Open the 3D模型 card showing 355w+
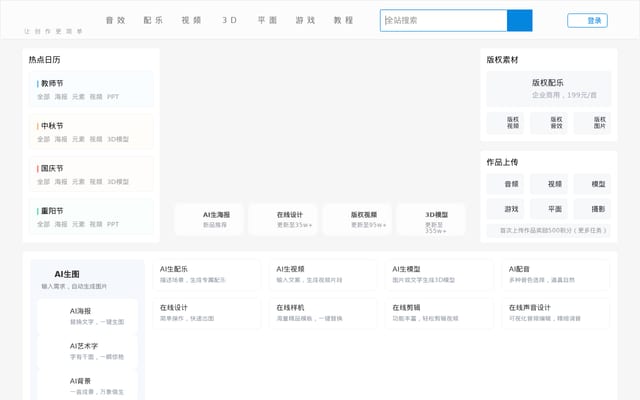640x400 pixels. (431, 219)
